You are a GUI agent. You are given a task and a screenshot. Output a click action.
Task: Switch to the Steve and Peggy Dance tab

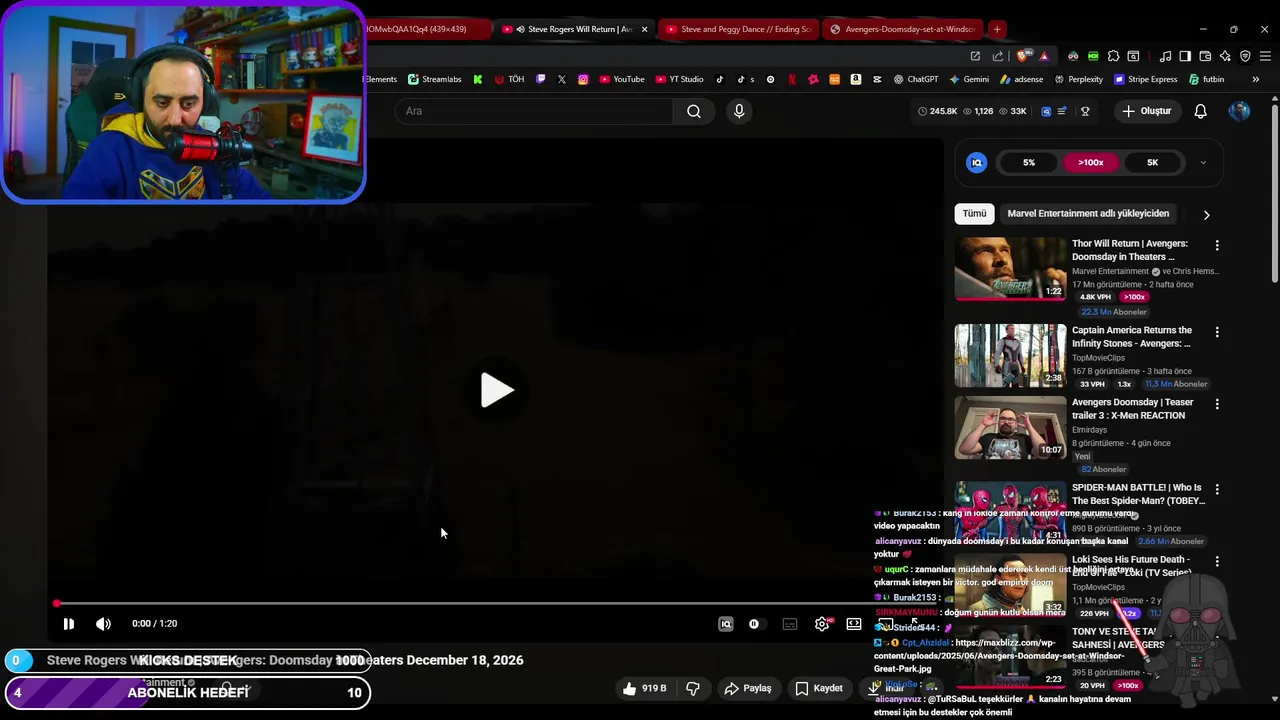tap(738, 29)
